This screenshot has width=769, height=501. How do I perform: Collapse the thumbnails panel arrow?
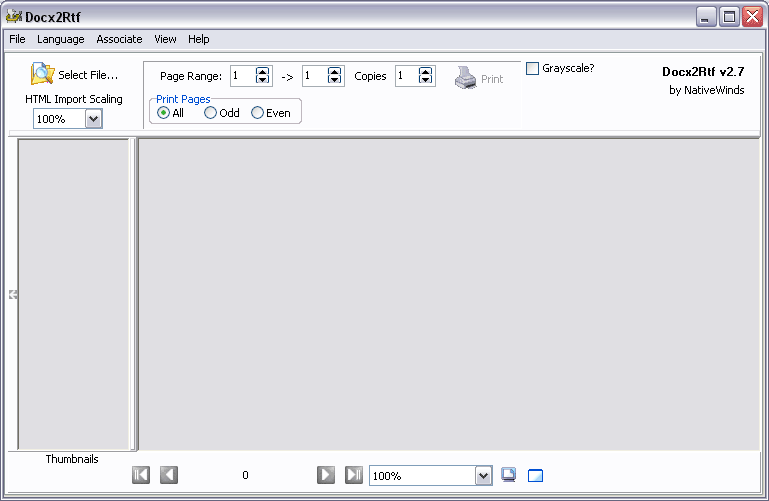click(13, 294)
